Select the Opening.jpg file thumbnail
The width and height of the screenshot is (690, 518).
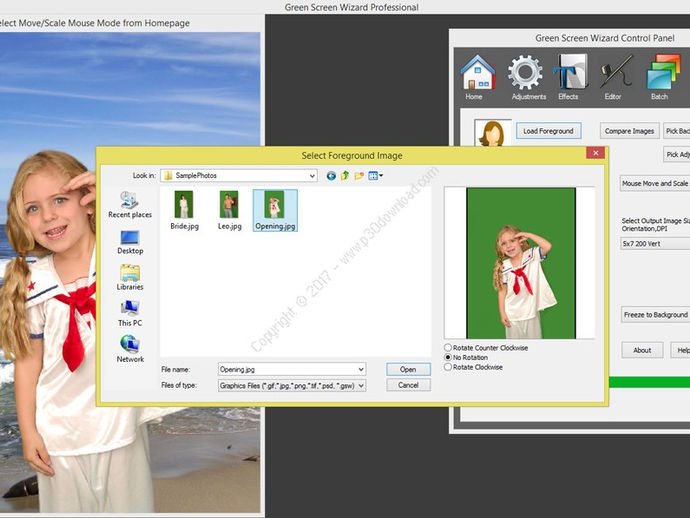click(275, 210)
